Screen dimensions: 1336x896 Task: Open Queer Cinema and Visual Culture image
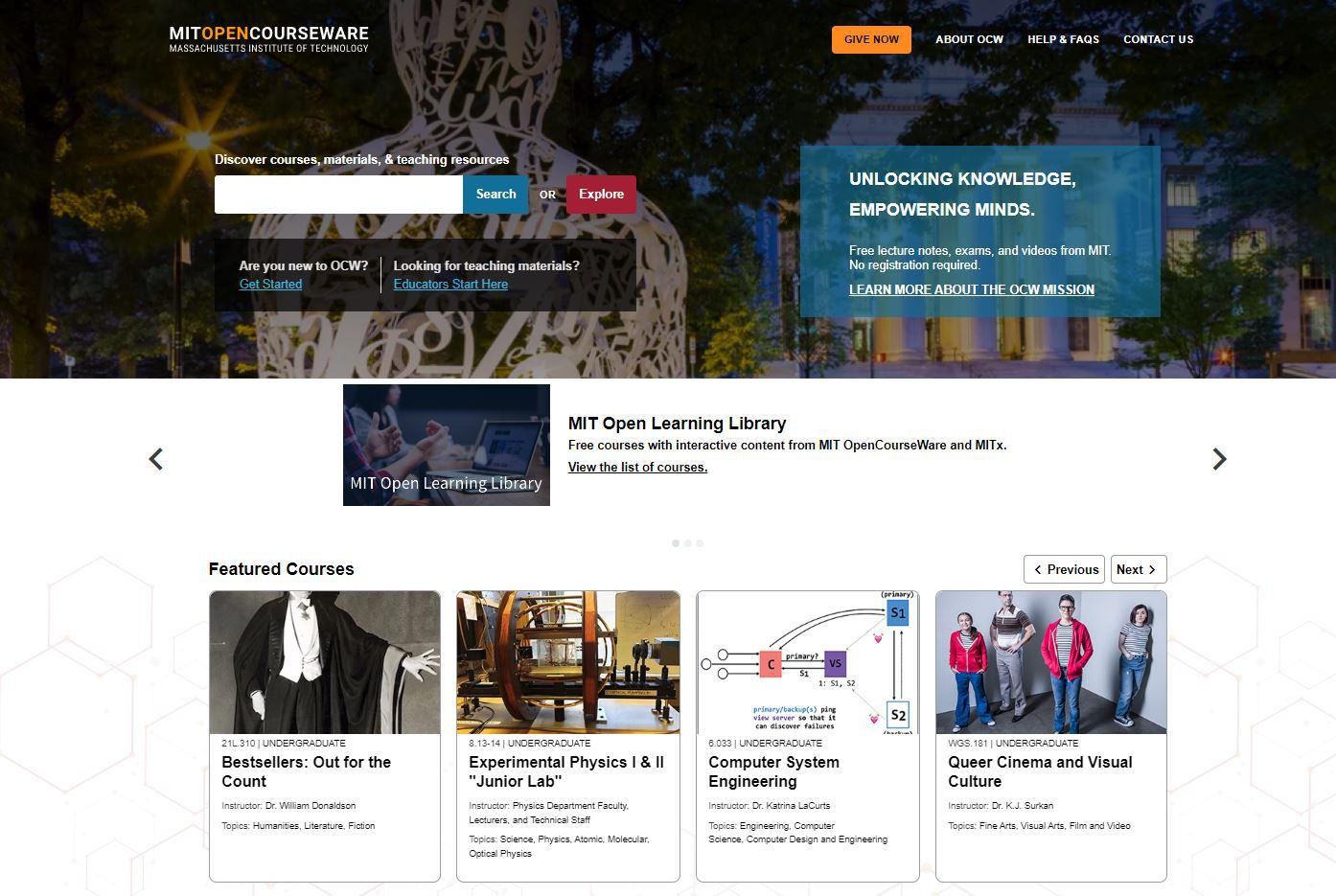pyautogui.click(x=1051, y=662)
